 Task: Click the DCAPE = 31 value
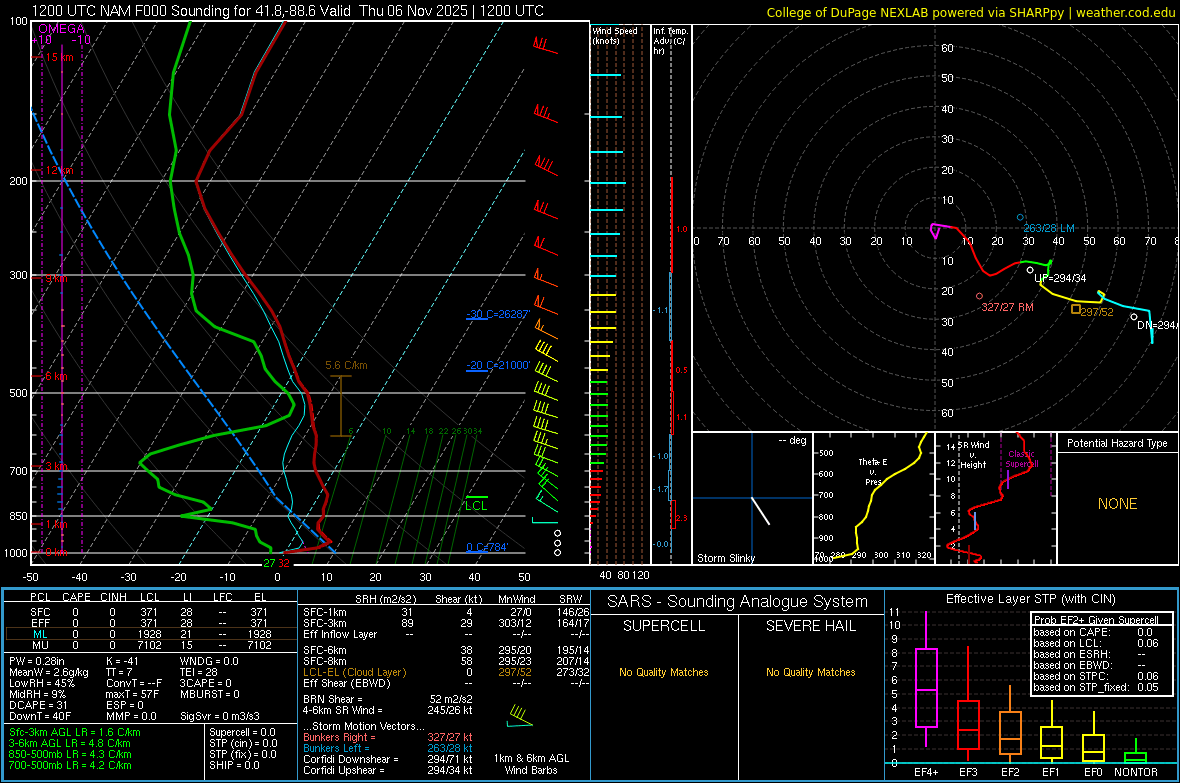(38, 705)
